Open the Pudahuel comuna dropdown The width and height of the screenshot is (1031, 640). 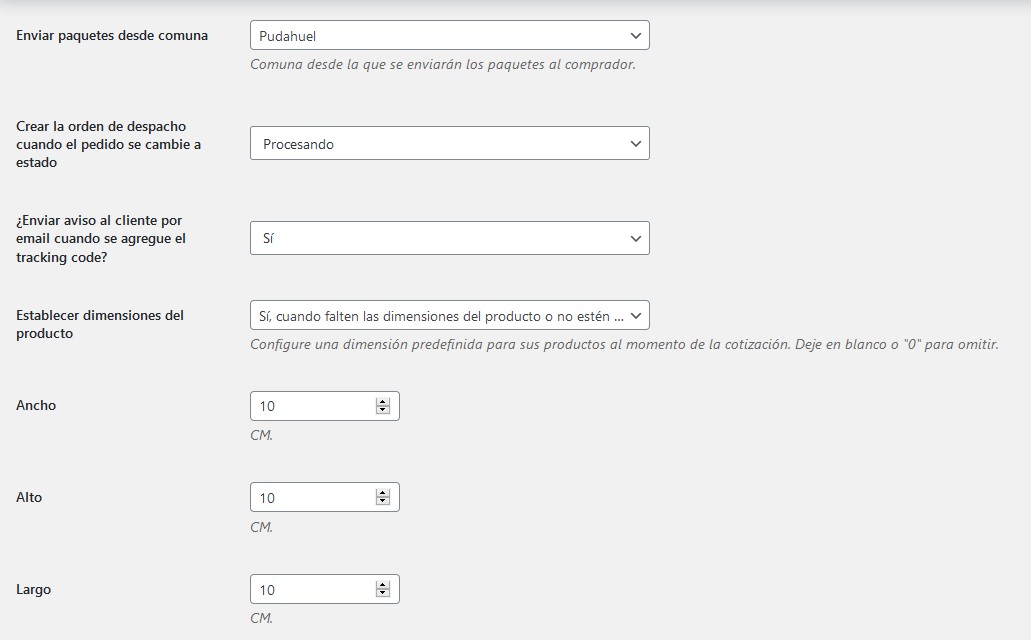coord(449,36)
